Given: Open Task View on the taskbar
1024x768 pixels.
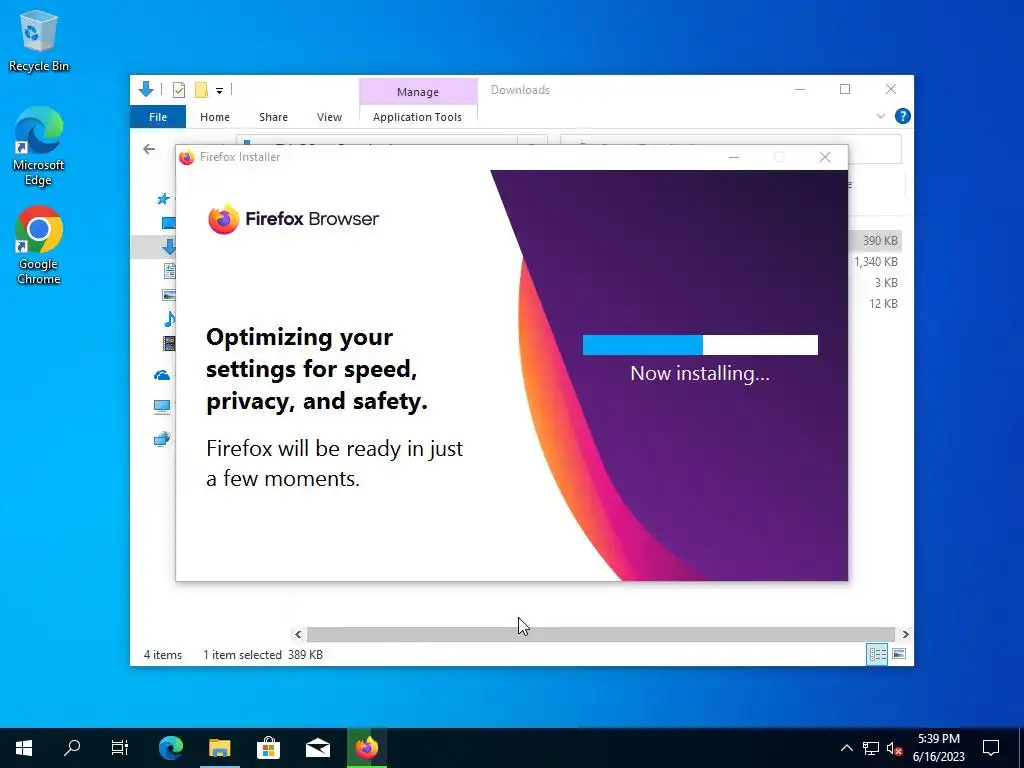Looking at the screenshot, I should 120,748.
